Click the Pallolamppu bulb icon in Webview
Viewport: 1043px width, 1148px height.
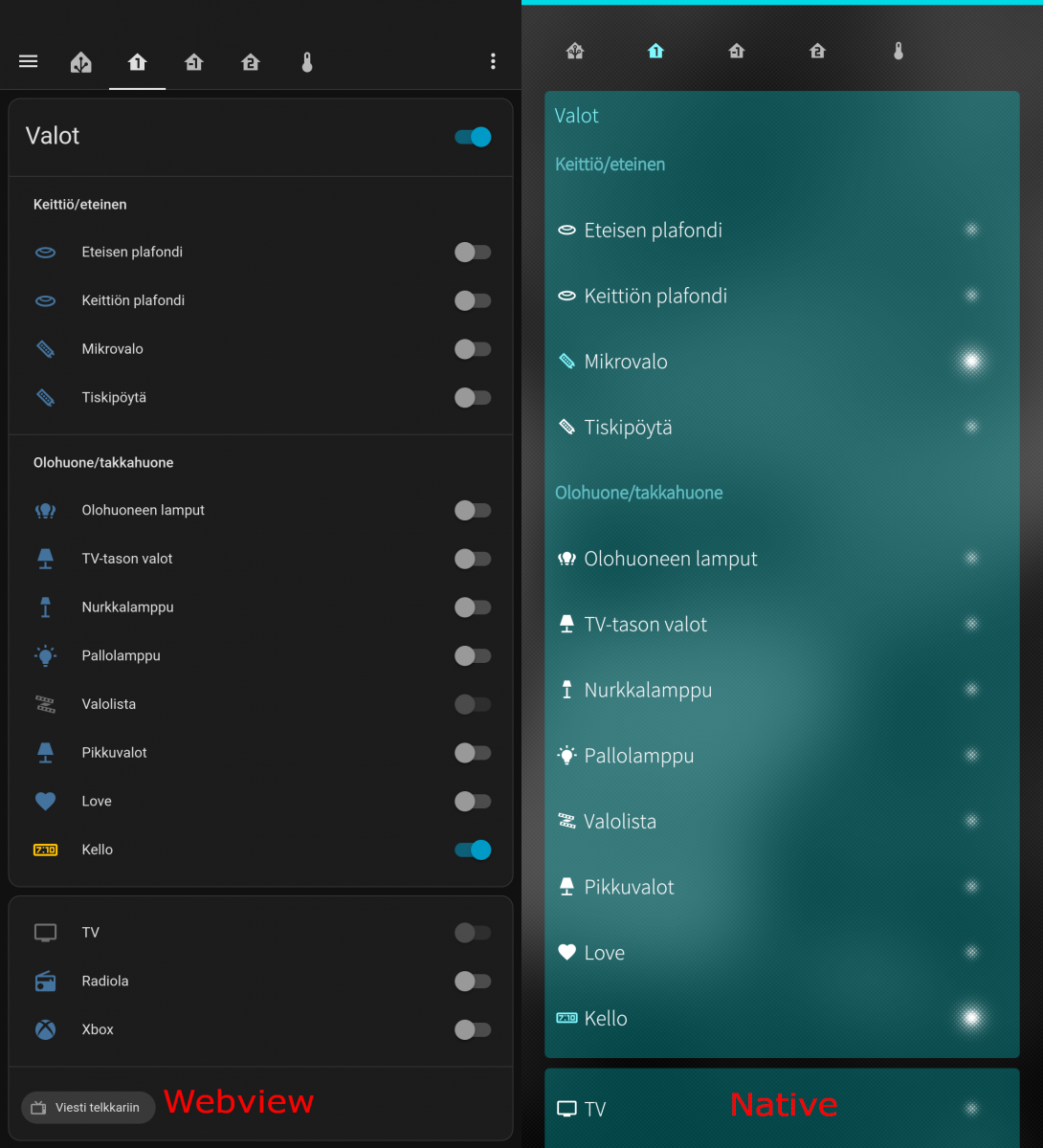[x=45, y=655]
